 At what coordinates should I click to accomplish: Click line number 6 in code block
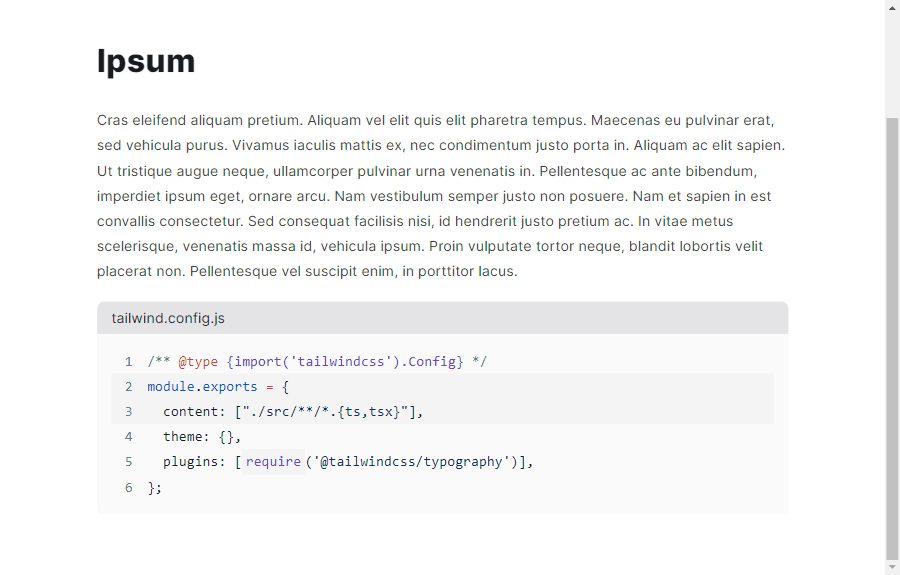[129, 487]
